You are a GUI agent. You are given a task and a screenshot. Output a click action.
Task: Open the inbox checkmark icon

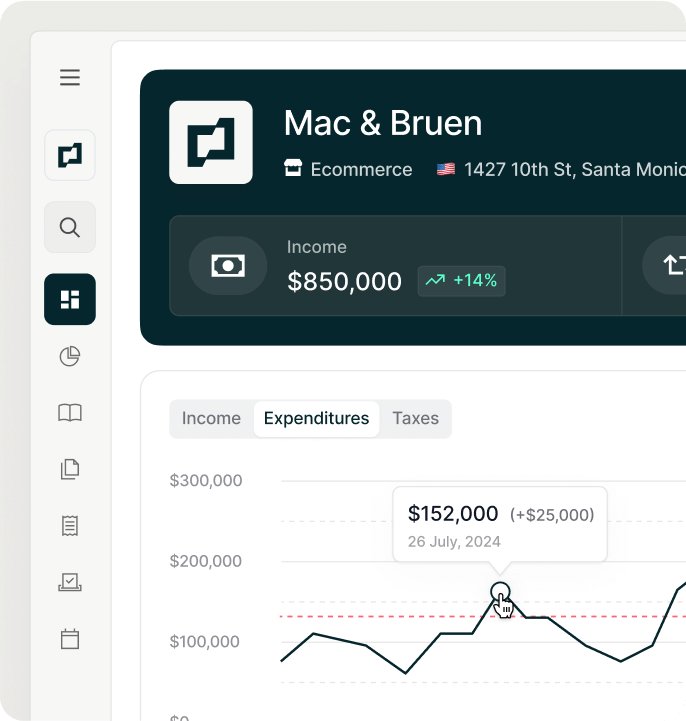tap(70, 583)
